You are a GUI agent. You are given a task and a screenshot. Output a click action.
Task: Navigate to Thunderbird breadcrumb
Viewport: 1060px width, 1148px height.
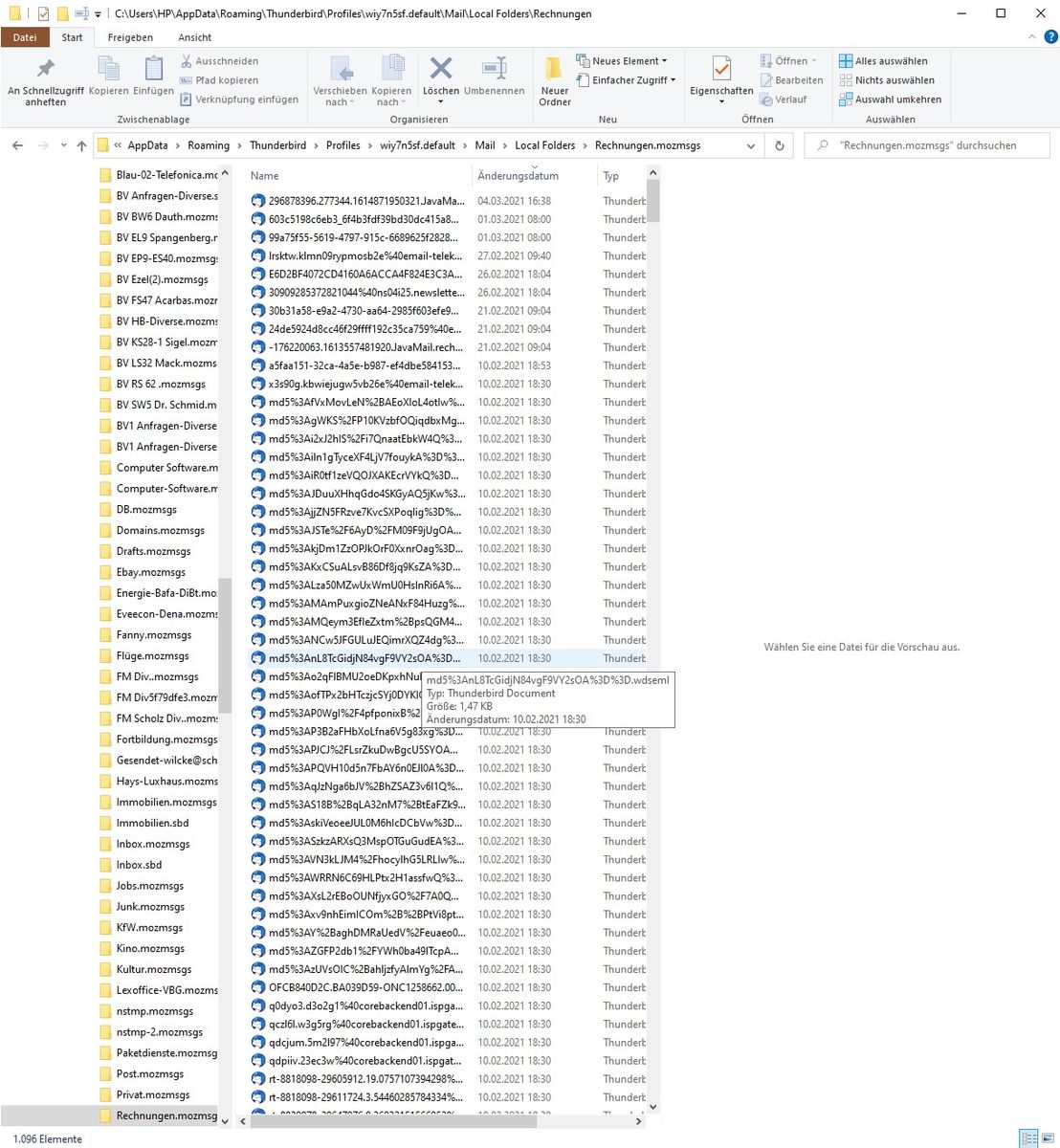277,145
